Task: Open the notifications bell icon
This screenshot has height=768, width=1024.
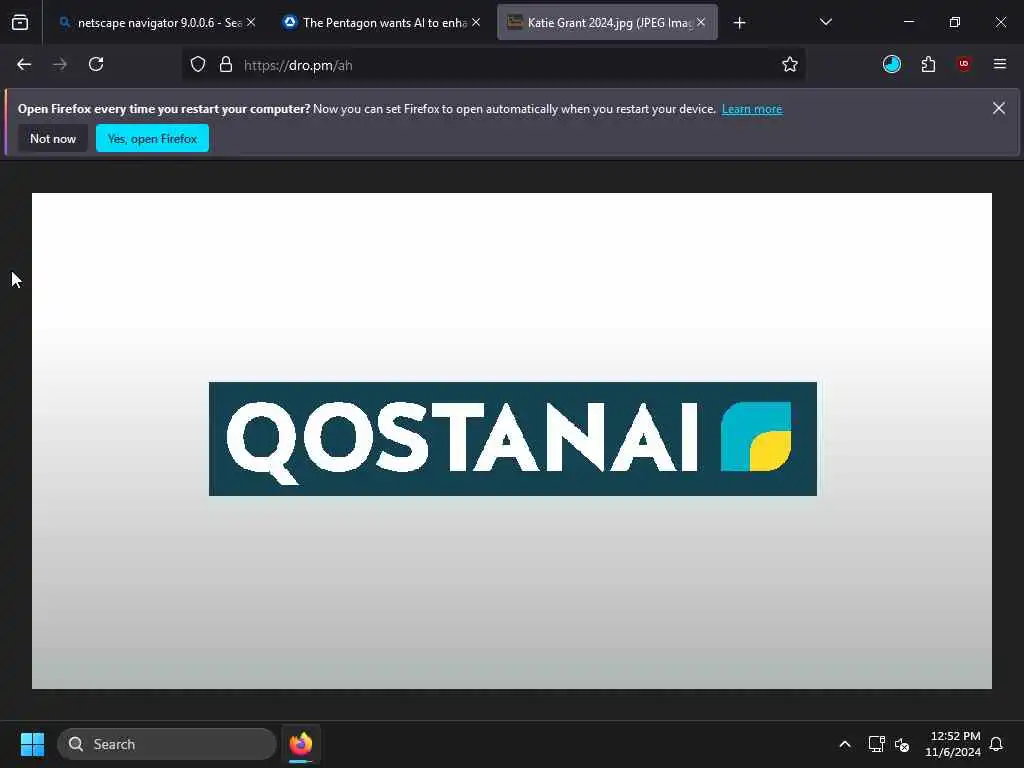Action: click(996, 744)
